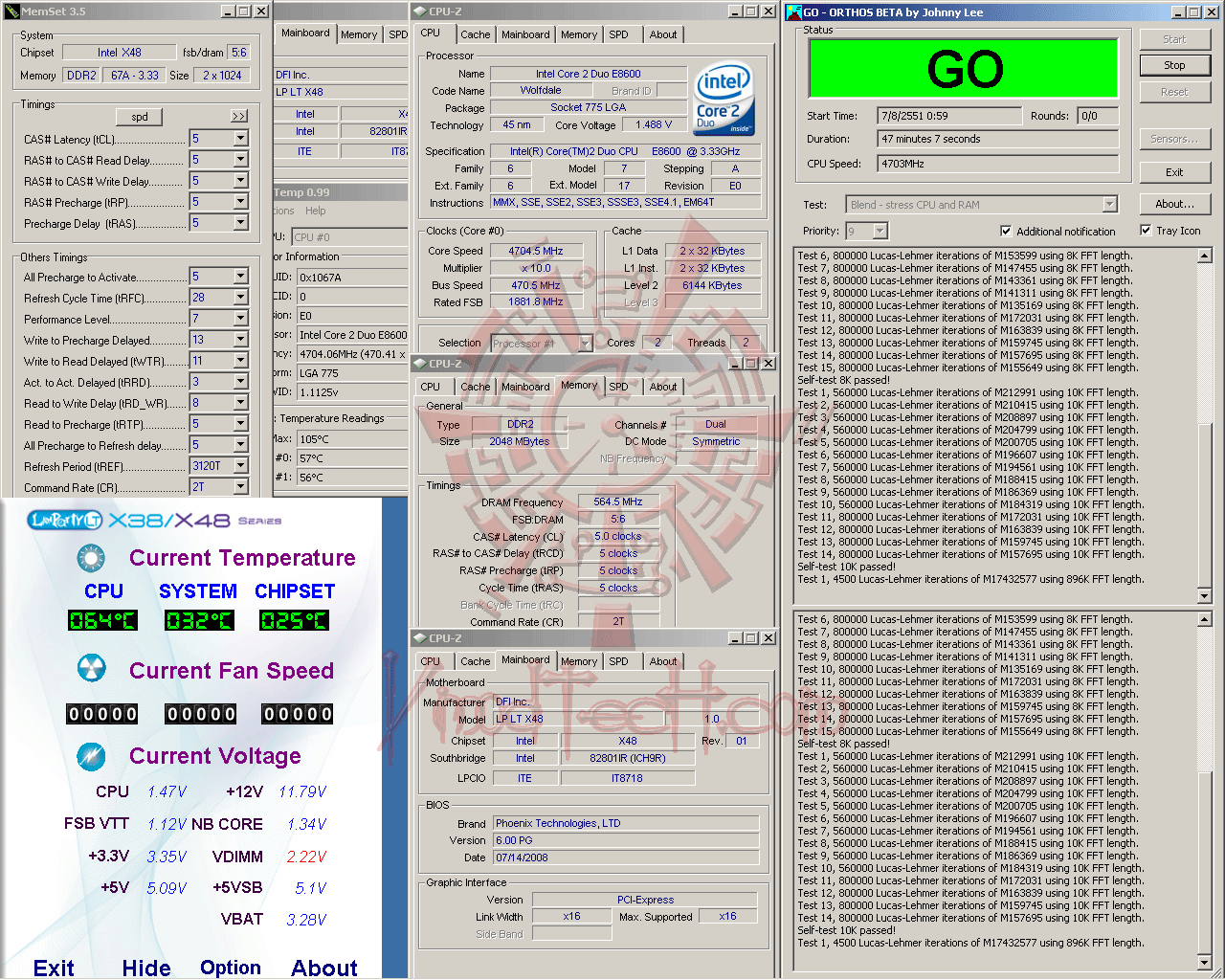Click the Core Temp CPU #0 field
Viewport: 1225px width, 980px height.
[349, 236]
